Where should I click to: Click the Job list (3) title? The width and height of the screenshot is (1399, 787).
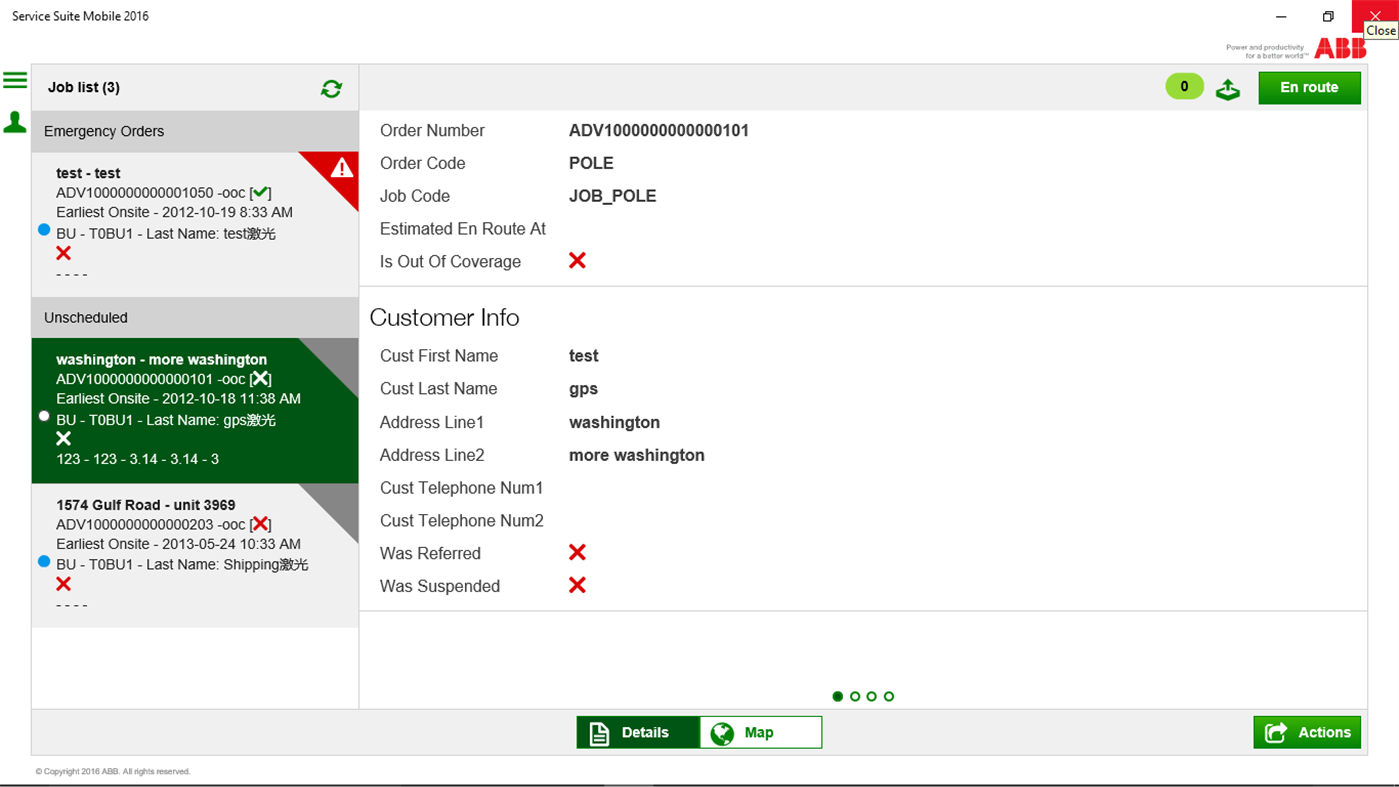[84, 87]
